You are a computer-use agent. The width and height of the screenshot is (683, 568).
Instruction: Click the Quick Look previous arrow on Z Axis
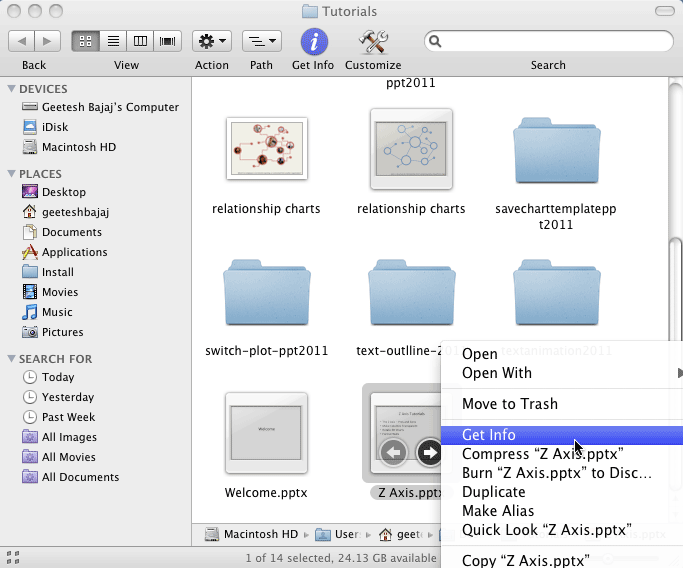pyautogui.click(x=393, y=453)
